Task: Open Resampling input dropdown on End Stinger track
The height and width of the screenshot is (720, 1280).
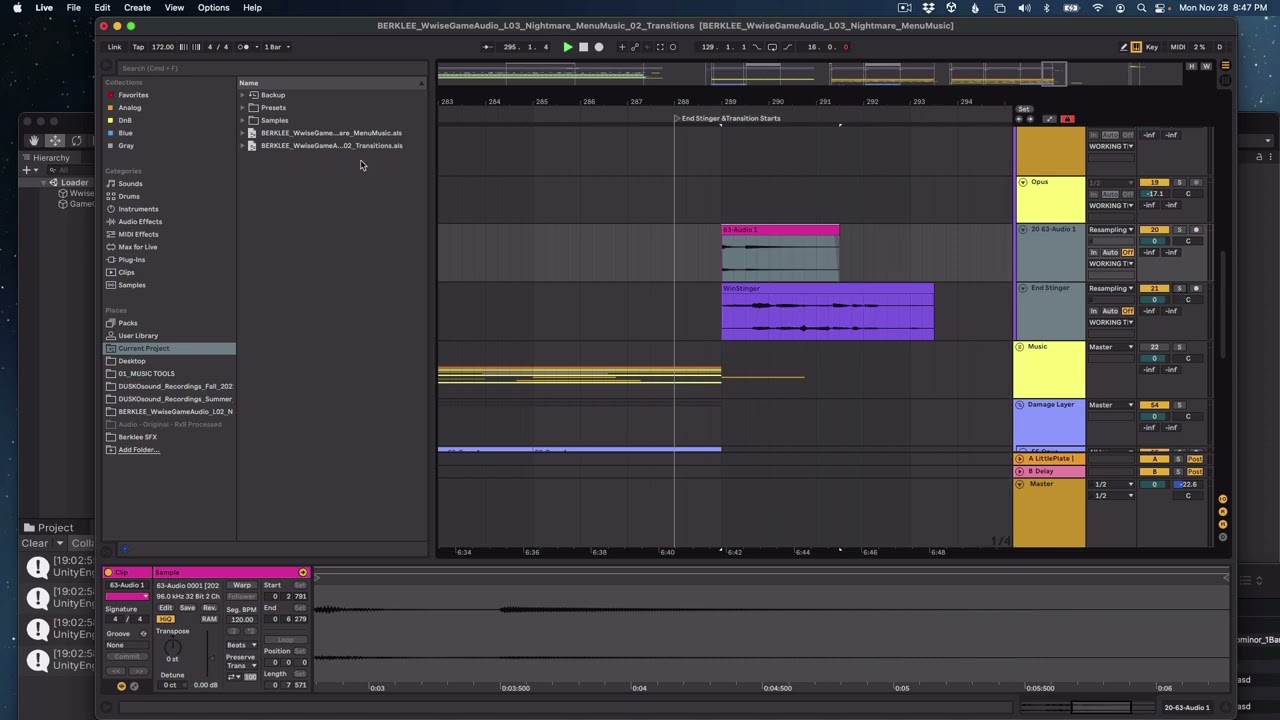Action: [x=1111, y=288]
